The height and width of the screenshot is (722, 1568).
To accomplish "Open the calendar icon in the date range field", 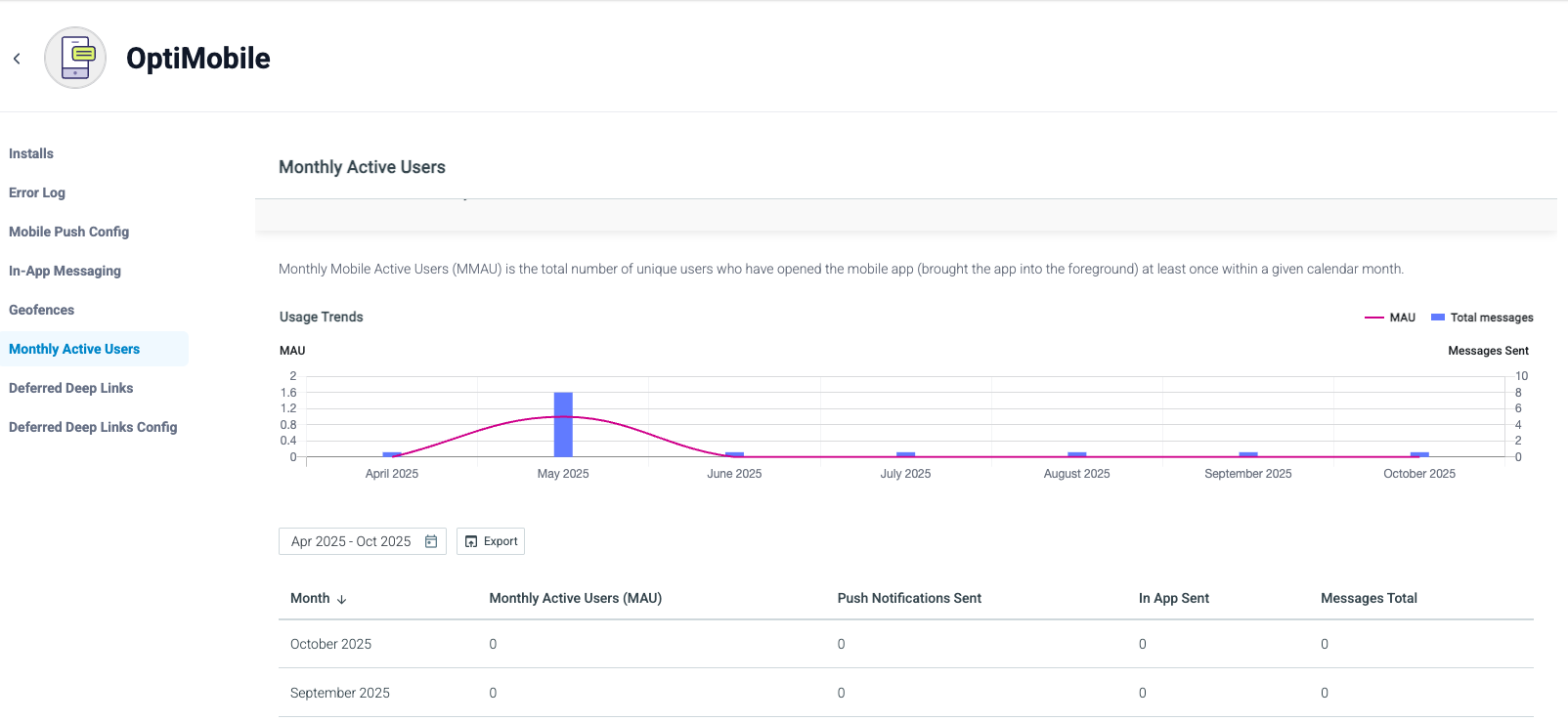I will [x=431, y=541].
